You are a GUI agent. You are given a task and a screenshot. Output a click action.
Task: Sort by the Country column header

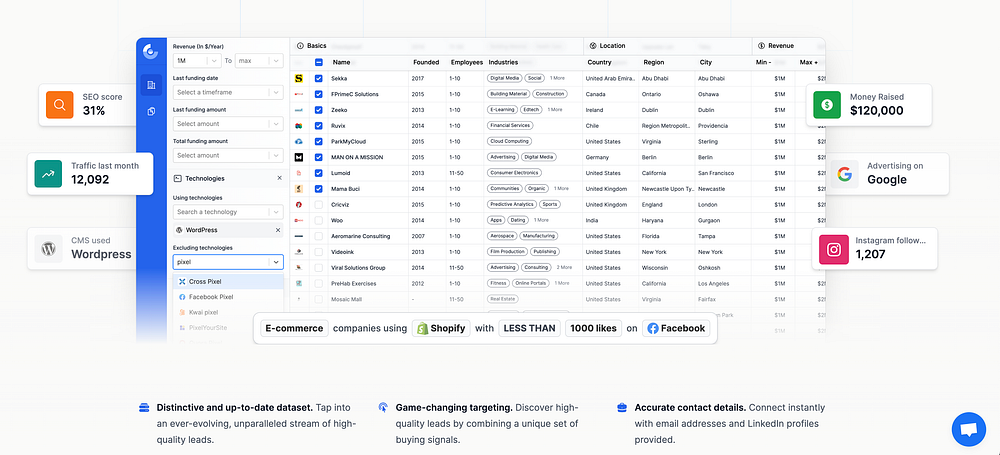pyautogui.click(x=599, y=63)
